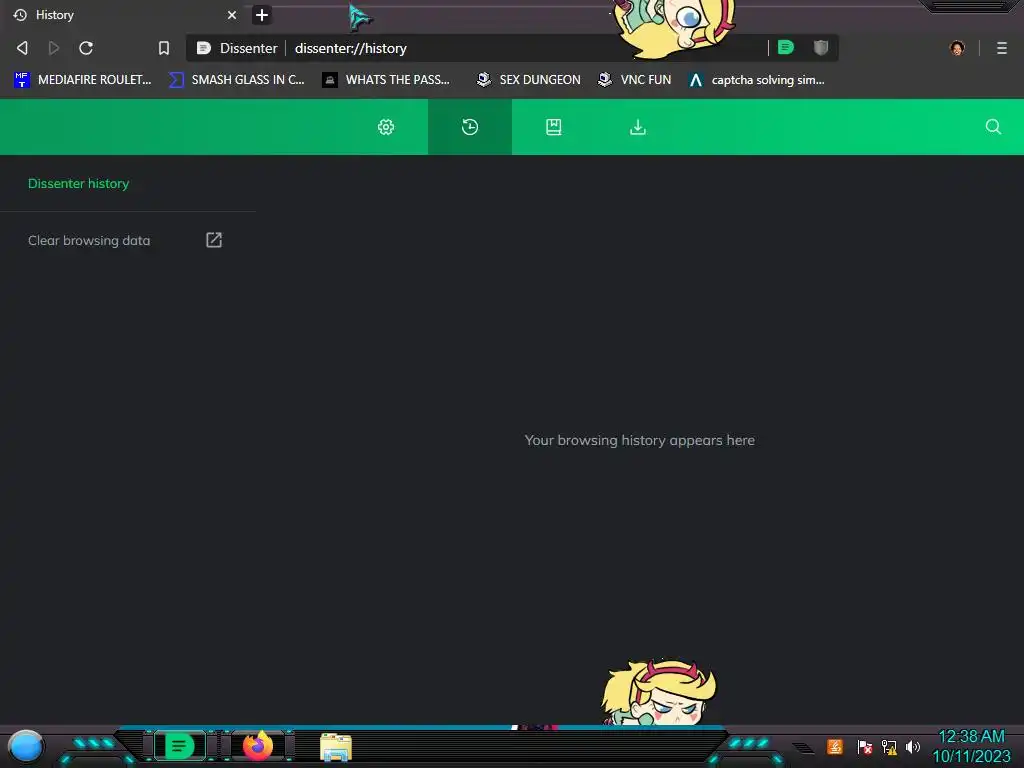Image resolution: width=1024 pixels, height=768 pixels.
Task: Open captcha solving sim... bookmark
Action: [756, 80]
